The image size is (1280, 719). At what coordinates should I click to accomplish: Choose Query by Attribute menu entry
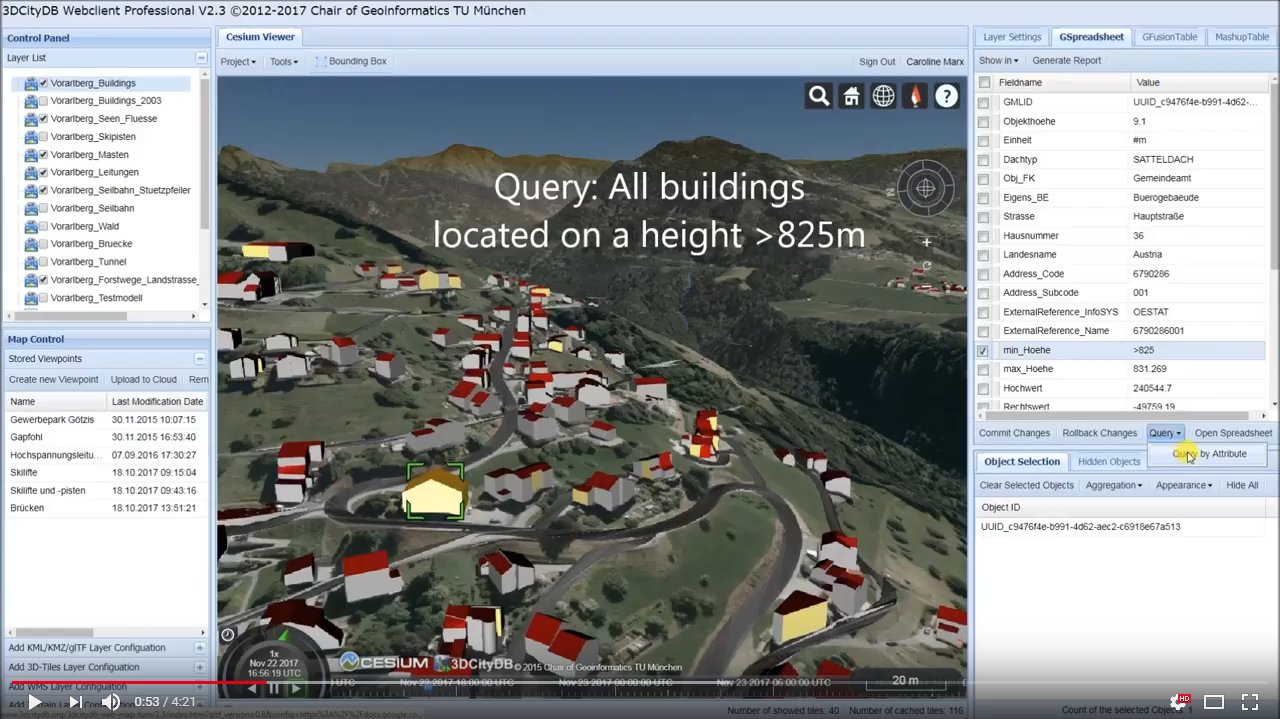pyautogui.click(x=1210, y=454)
